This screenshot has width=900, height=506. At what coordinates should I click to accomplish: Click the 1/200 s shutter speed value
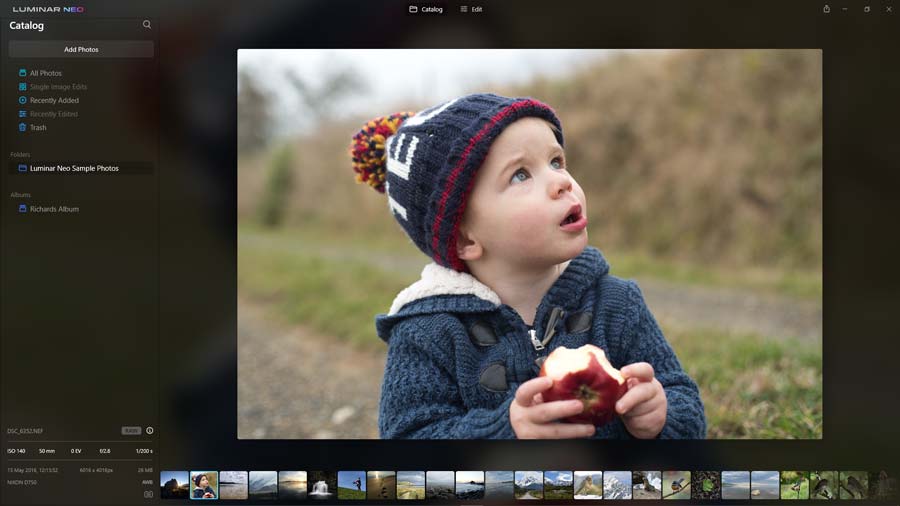(144, 451)
